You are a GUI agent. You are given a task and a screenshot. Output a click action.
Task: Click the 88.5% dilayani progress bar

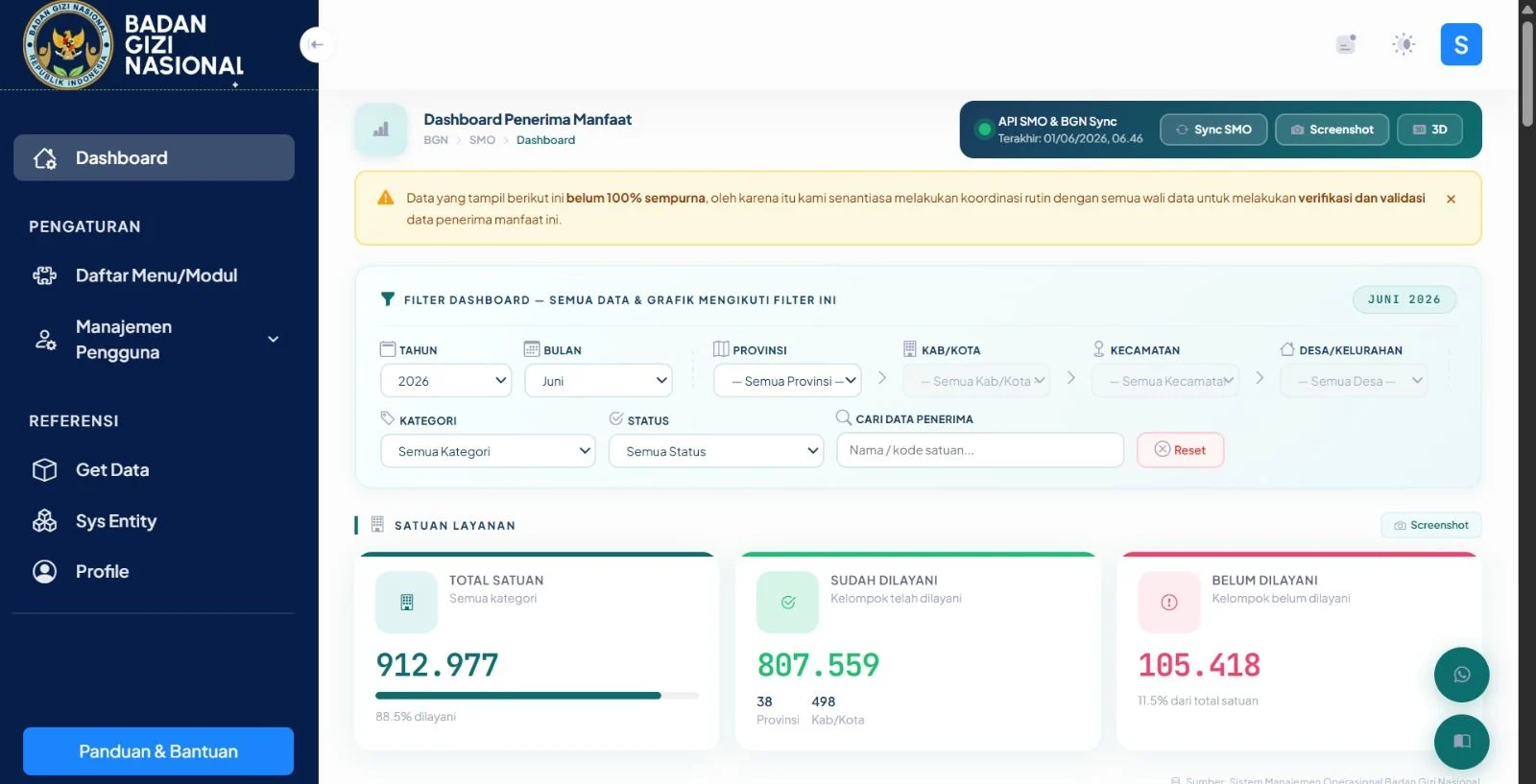[537, 695]
